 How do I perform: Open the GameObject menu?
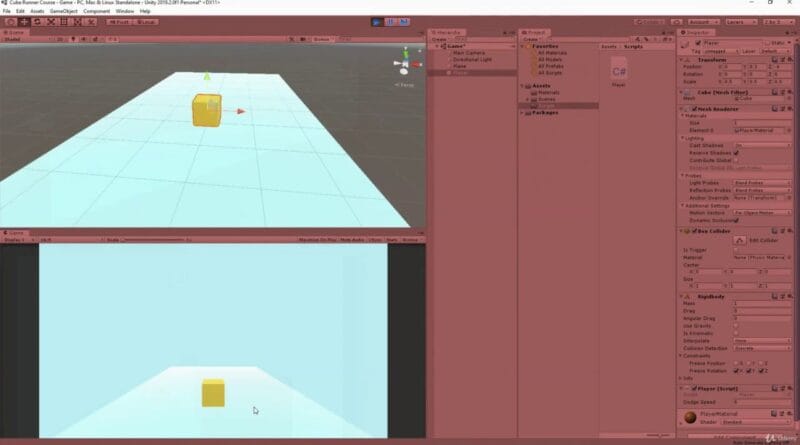[62, 11]
